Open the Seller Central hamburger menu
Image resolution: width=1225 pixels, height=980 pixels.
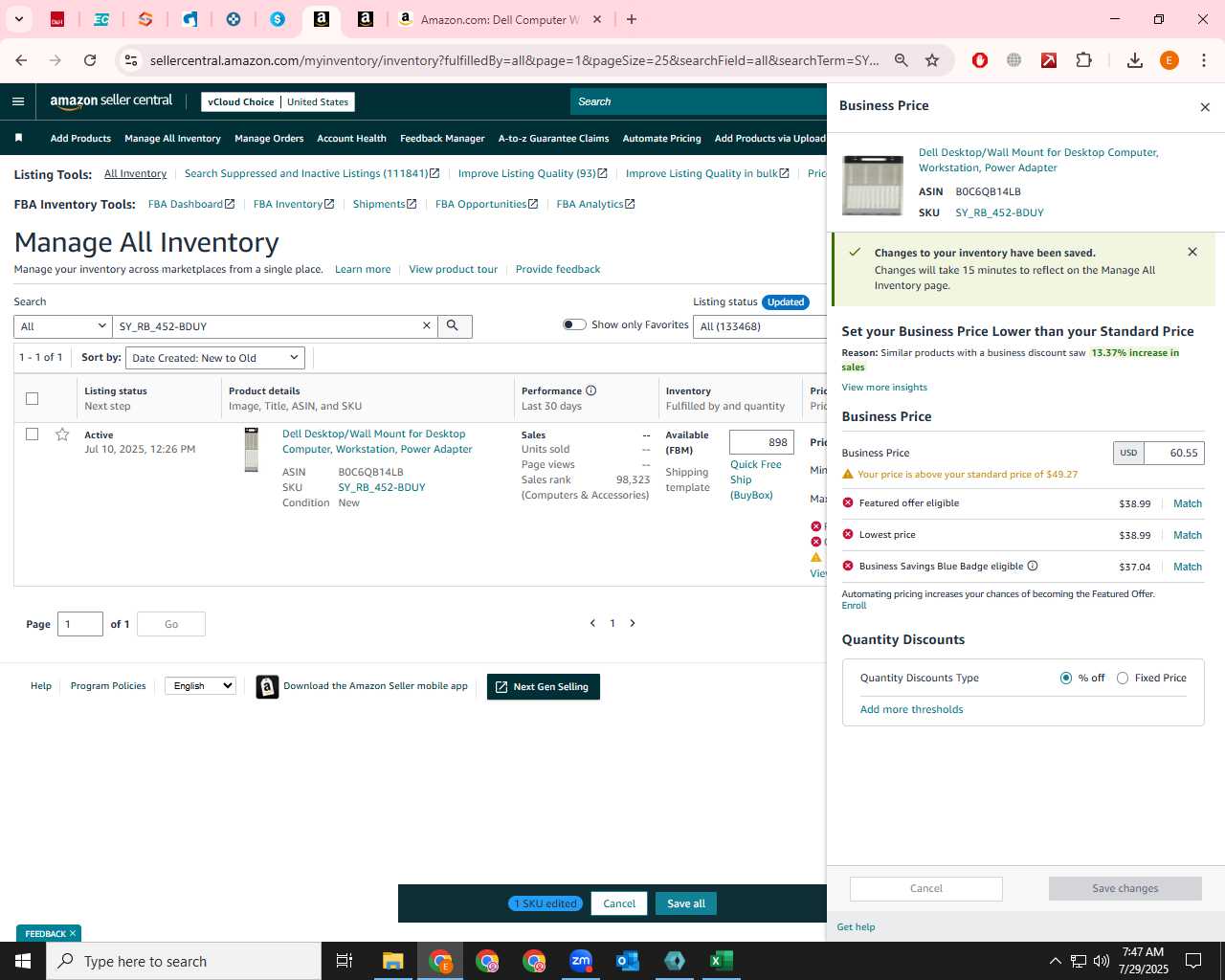coord(18,101)
